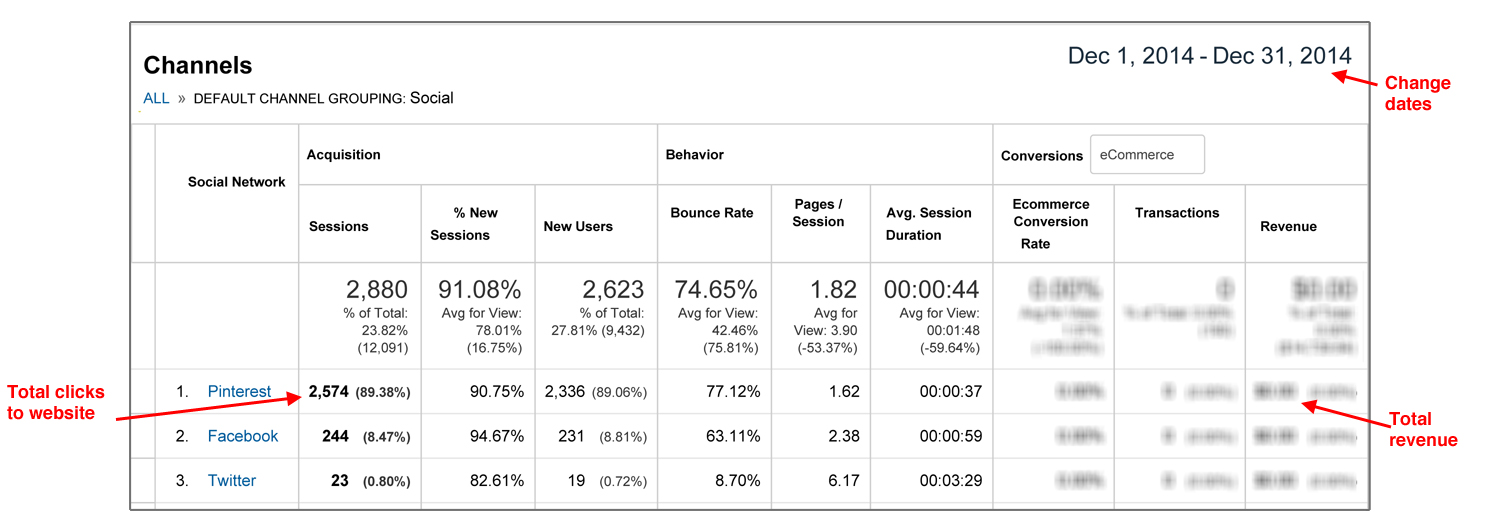Select the Twitter network link
Image resolution: width=1500 pixels, height=526 pixels.
pyautogui.click(x=232, y=480)
